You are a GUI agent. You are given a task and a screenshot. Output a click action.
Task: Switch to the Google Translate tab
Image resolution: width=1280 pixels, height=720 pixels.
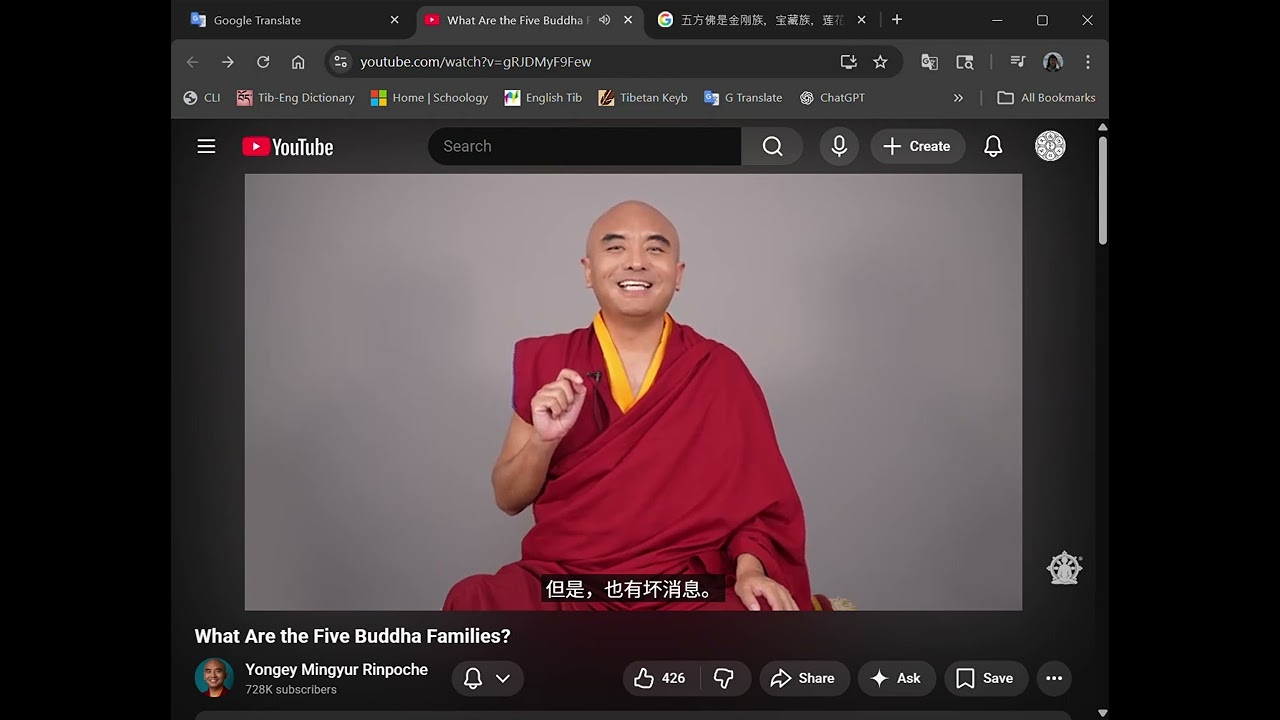coord(296,20)
